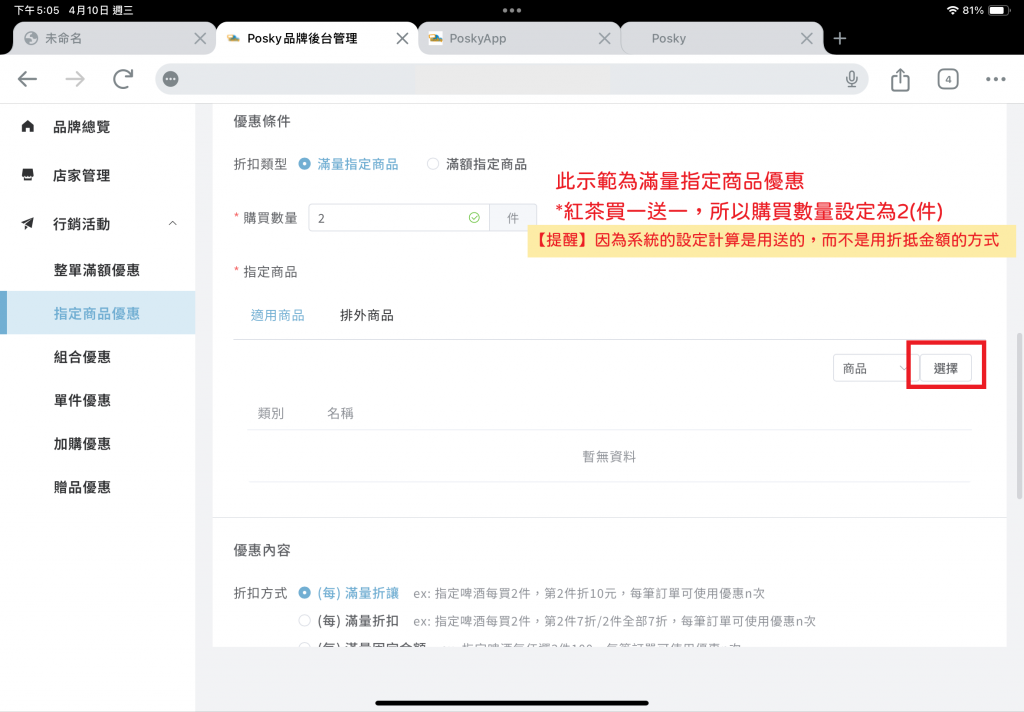Image resolution: width=1024 pixels, height=712 pixels.
Task: Click the 優惠內容 section heading
Action: [x=262, y=550]
